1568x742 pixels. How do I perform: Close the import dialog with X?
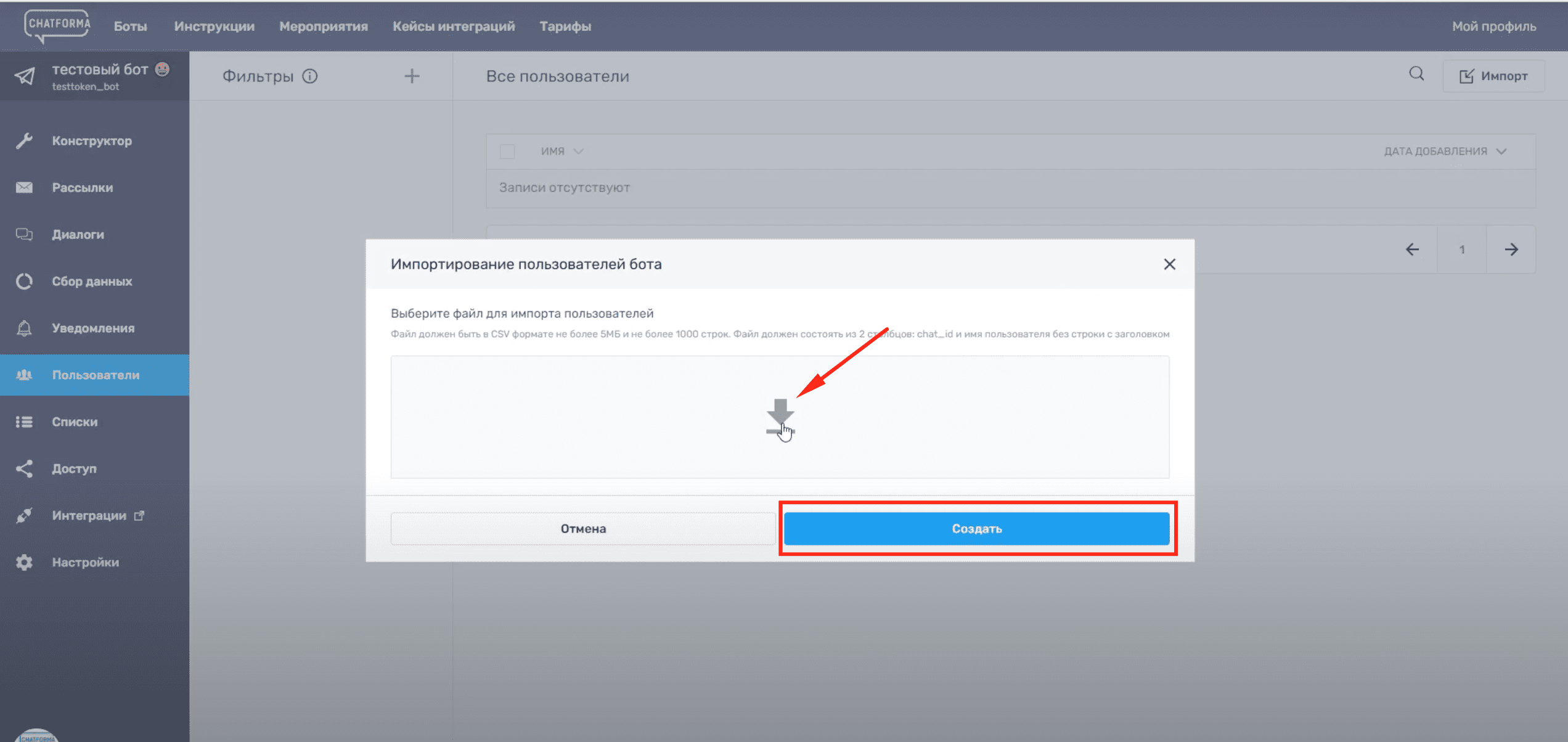coord(1169,264)
